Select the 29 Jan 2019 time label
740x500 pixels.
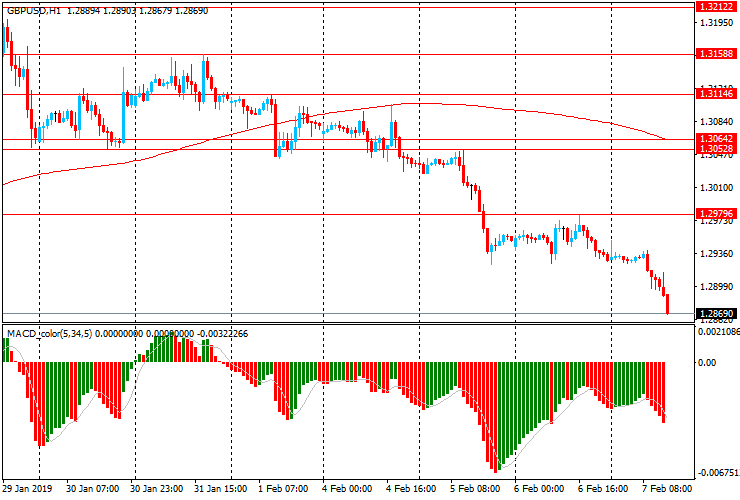[x=28, y=489]
